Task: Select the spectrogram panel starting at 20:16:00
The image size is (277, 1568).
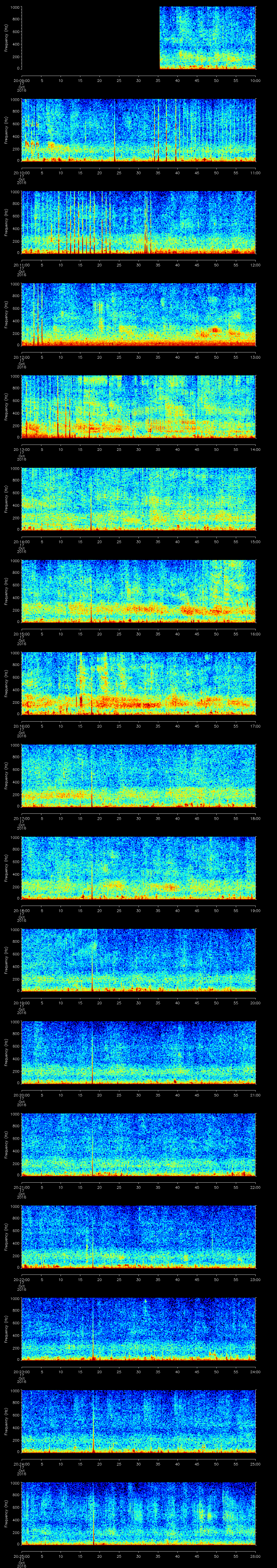Action: click(x=139, y=683)
